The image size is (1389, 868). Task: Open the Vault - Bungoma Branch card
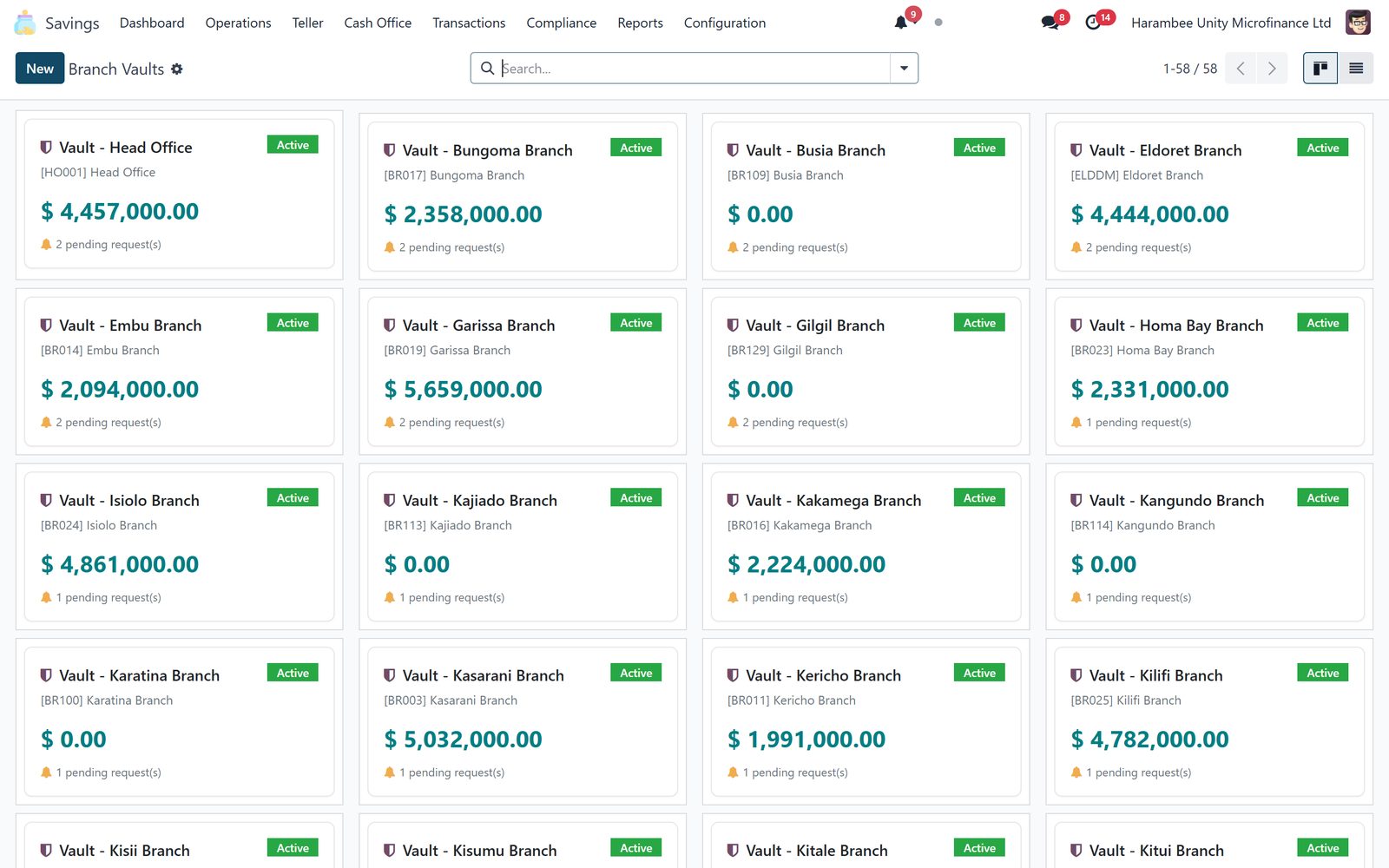523,196
